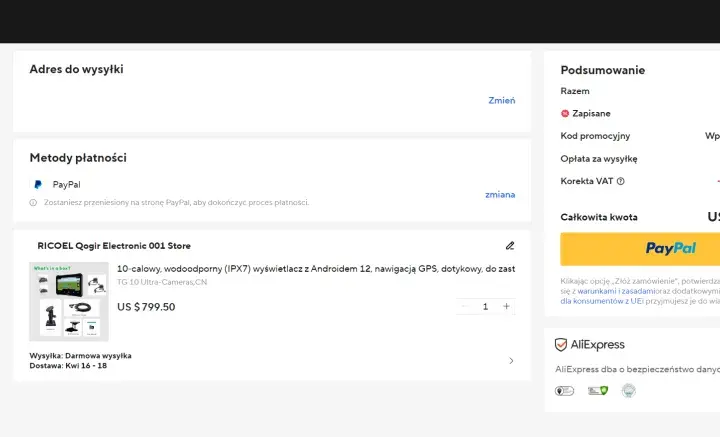Screen dimensions: 720x437
Task: Click the 10-calowy product title text
Action: tap(316, 269)
